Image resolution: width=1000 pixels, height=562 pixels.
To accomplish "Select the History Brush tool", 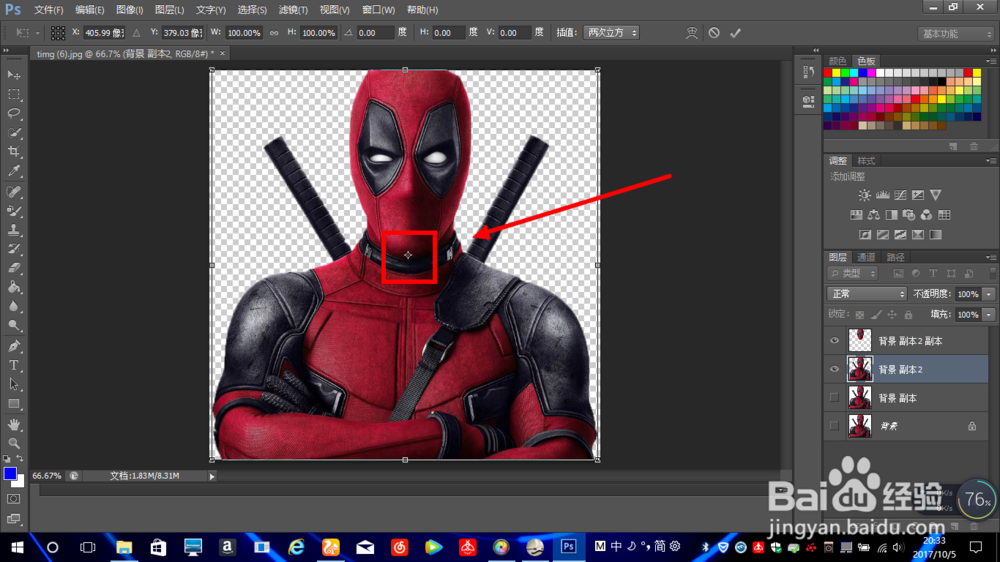I will coord(13,249).
